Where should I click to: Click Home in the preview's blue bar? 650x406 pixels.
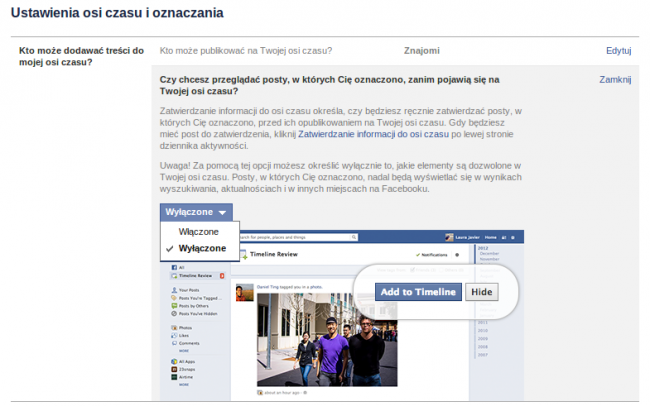490,237
